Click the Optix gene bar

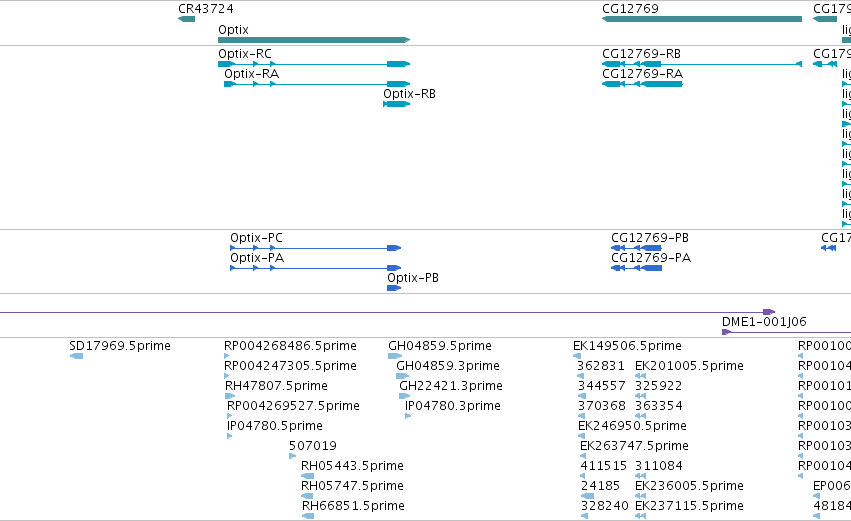pos(314,40)
